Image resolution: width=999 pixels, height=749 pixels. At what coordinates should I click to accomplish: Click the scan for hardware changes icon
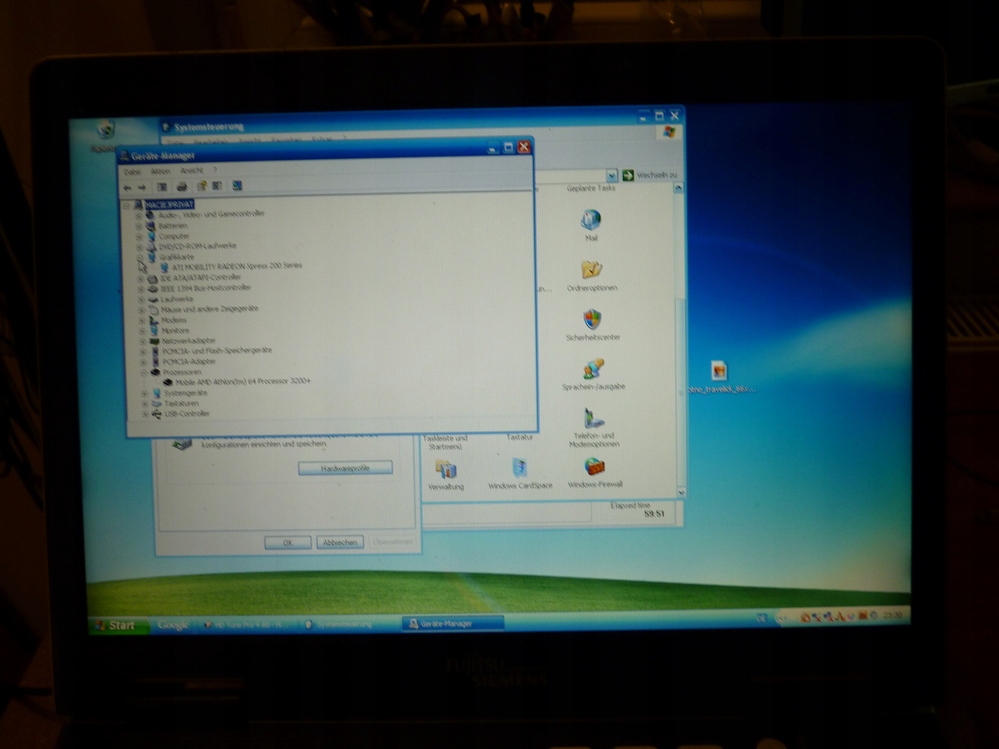pos(237,185)
